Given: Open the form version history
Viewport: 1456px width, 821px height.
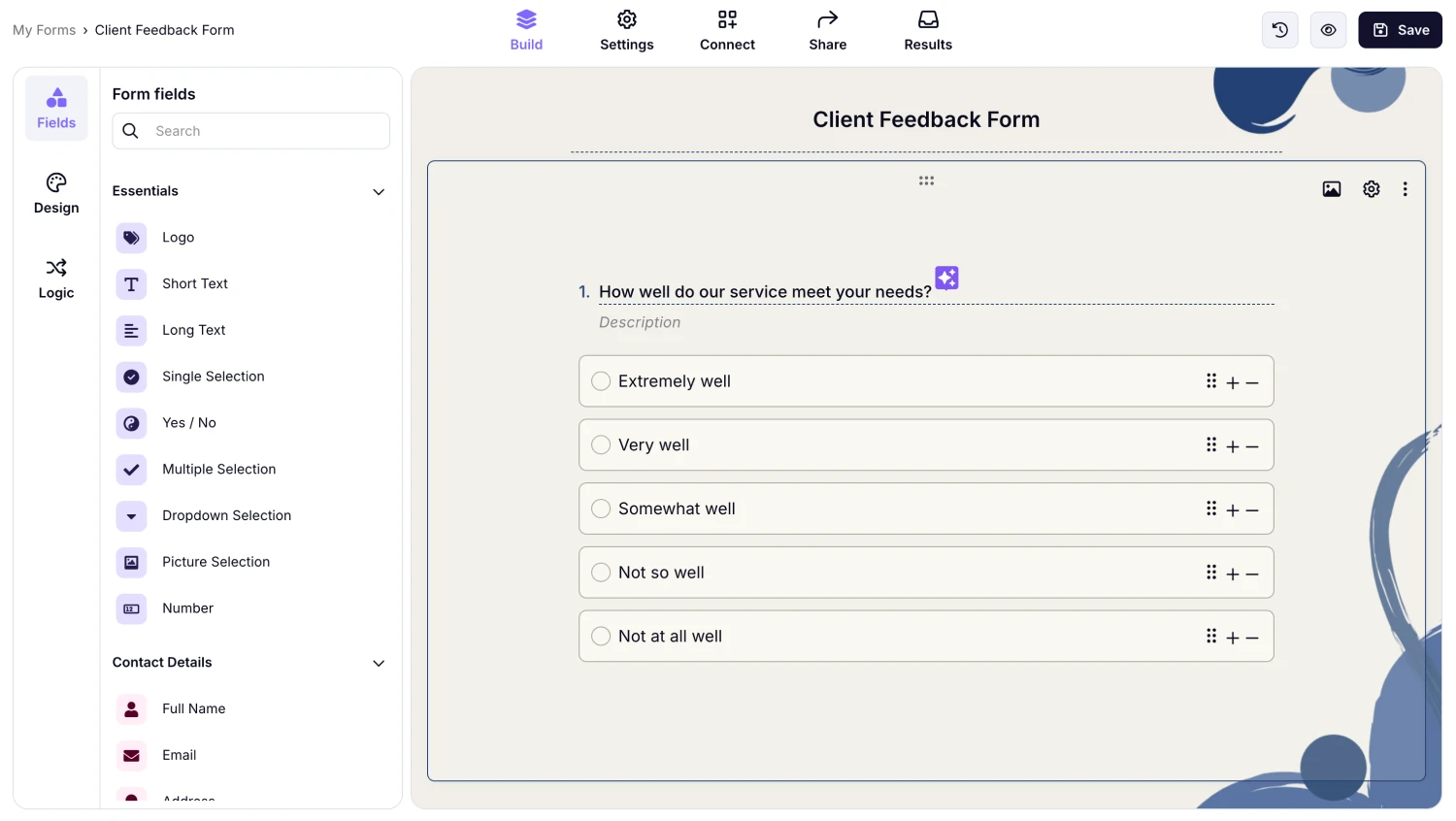Looking at the screenshot, I should (1279, 30).
